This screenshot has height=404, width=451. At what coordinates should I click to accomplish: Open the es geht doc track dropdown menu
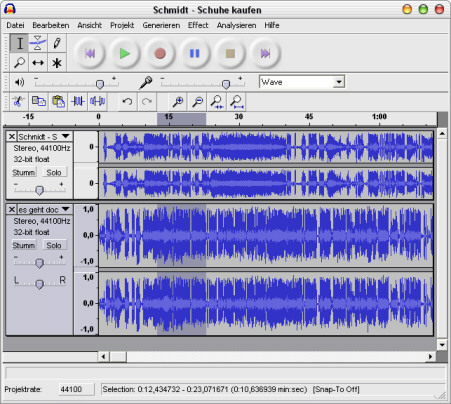pyautogui.click(x=66, y=209)
